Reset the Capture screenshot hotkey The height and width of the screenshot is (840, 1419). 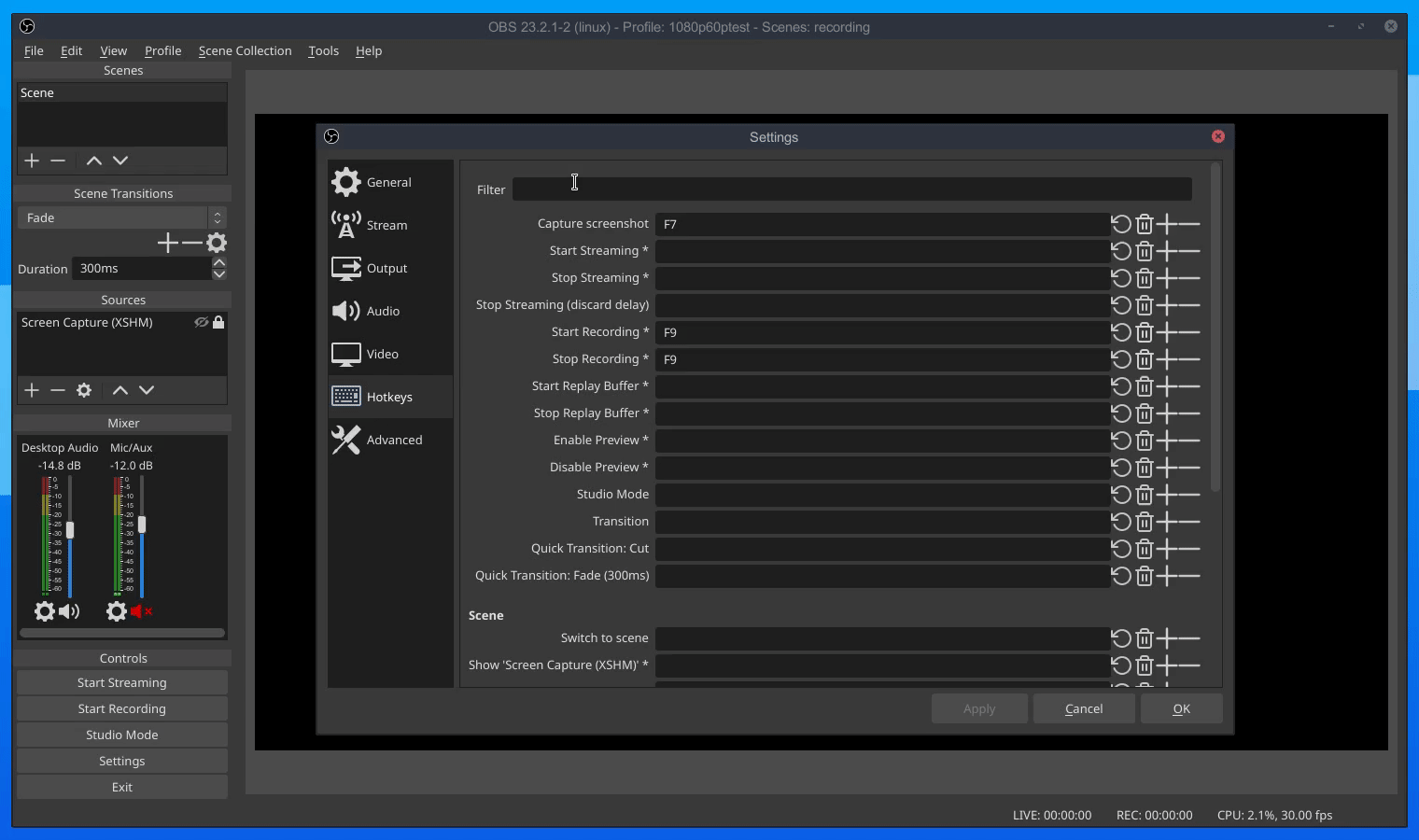pos(1121,224)
